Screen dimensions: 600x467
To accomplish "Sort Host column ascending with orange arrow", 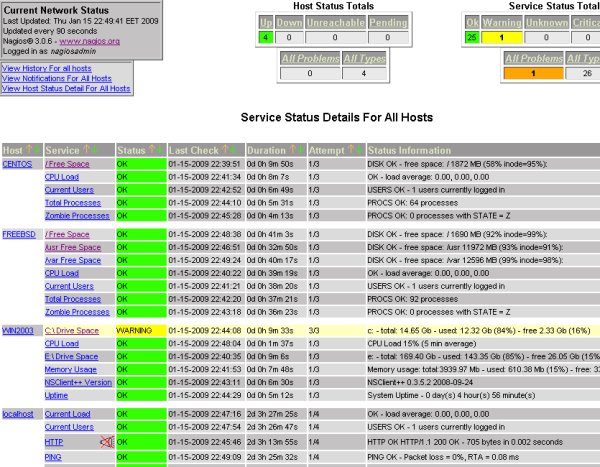I will tap(29, 150).
